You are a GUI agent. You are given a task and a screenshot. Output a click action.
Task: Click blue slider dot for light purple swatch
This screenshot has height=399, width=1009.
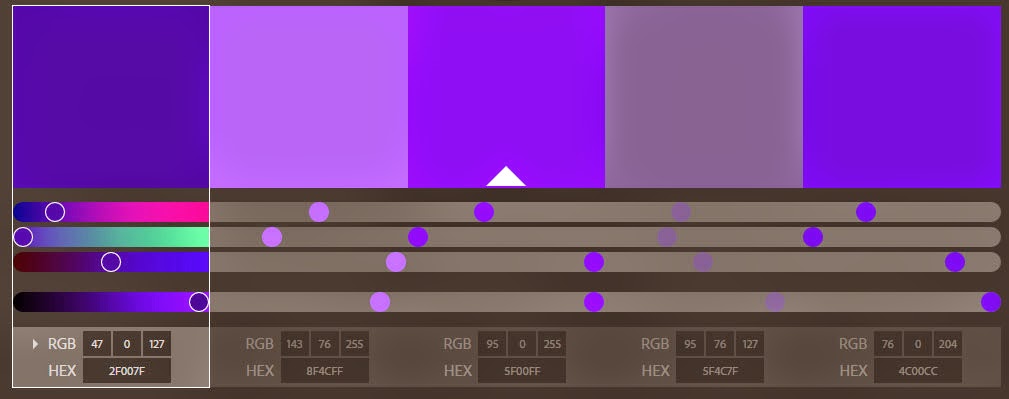click(x=396, y=262)
